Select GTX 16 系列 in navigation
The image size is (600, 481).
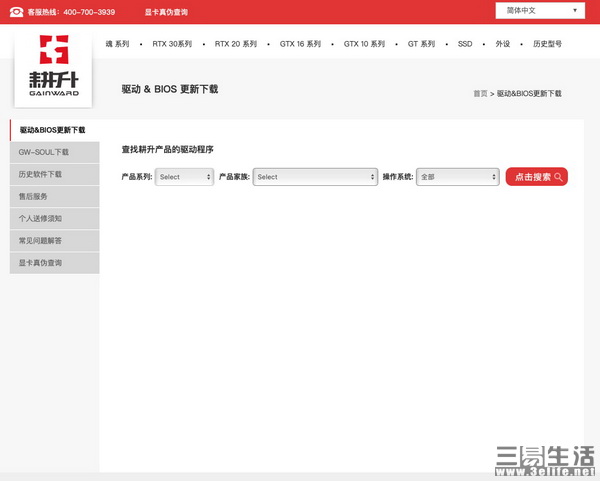coord(300,44)
